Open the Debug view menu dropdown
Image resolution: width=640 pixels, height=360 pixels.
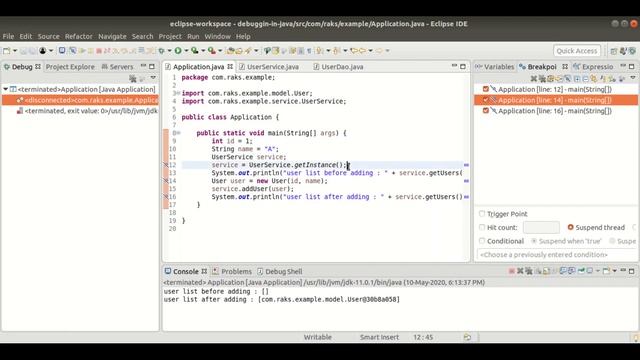tap(153, 78)
